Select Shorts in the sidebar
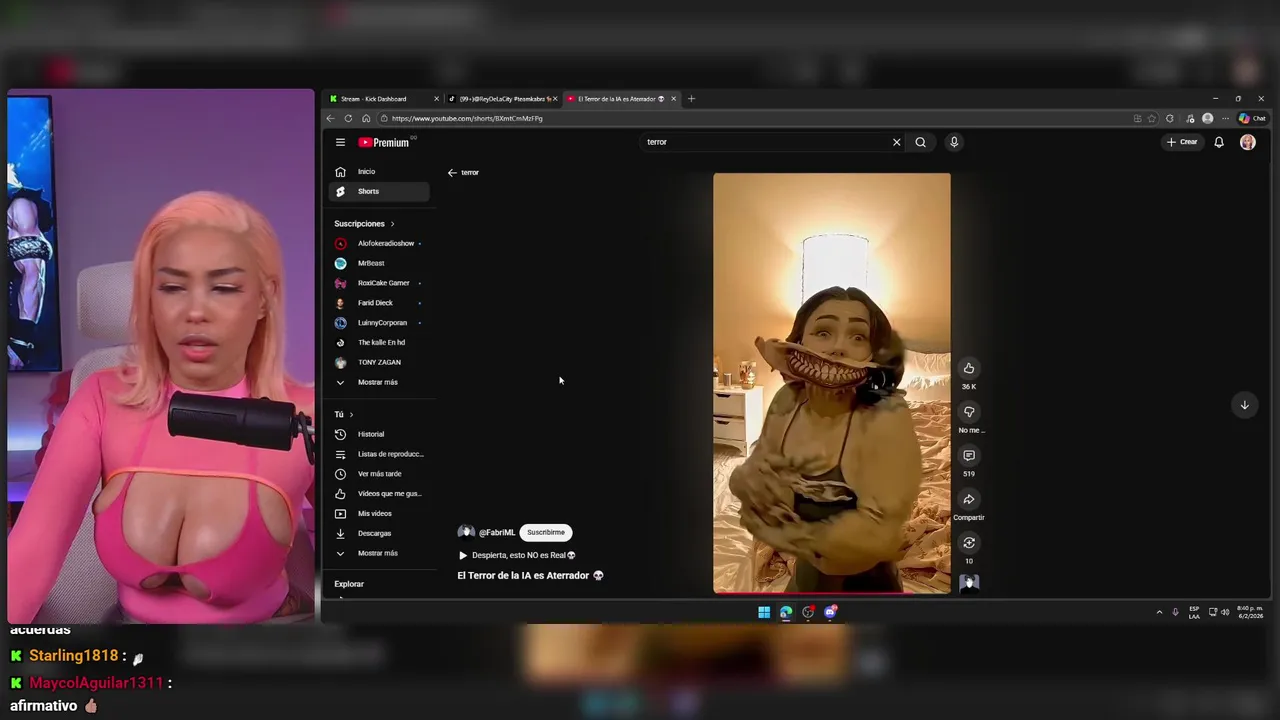The width and height of the screenshot is (1280, 720). (380, 191)
